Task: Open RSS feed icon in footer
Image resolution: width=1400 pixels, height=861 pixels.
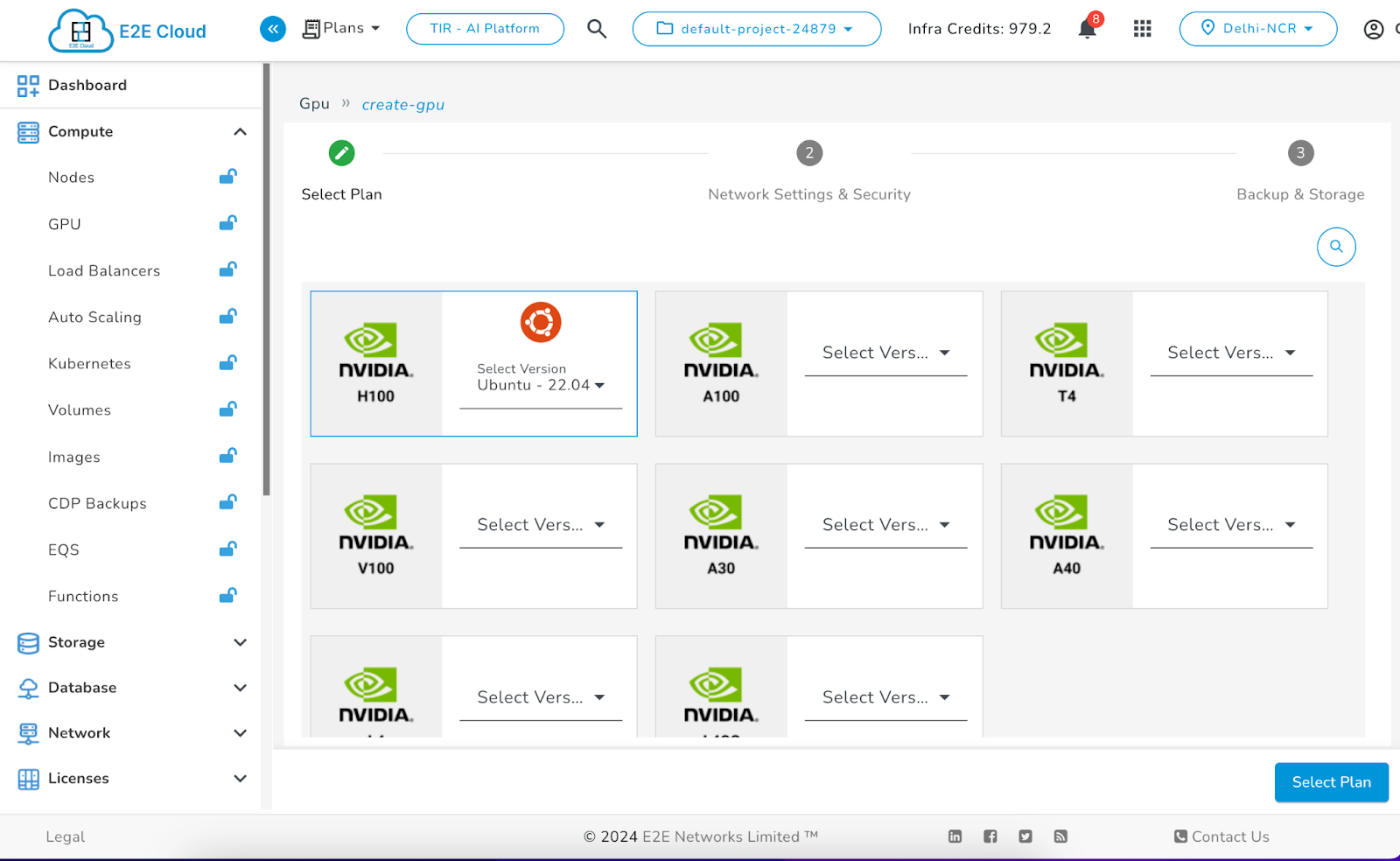Action: [1060, 836]
